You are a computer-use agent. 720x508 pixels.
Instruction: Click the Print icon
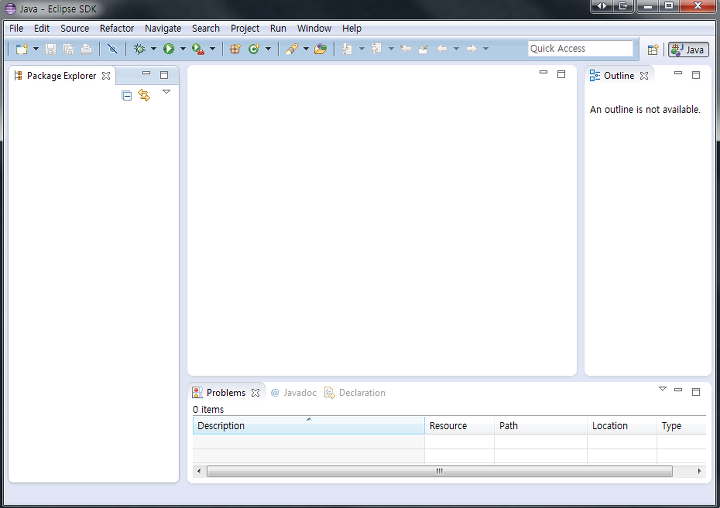86,49
